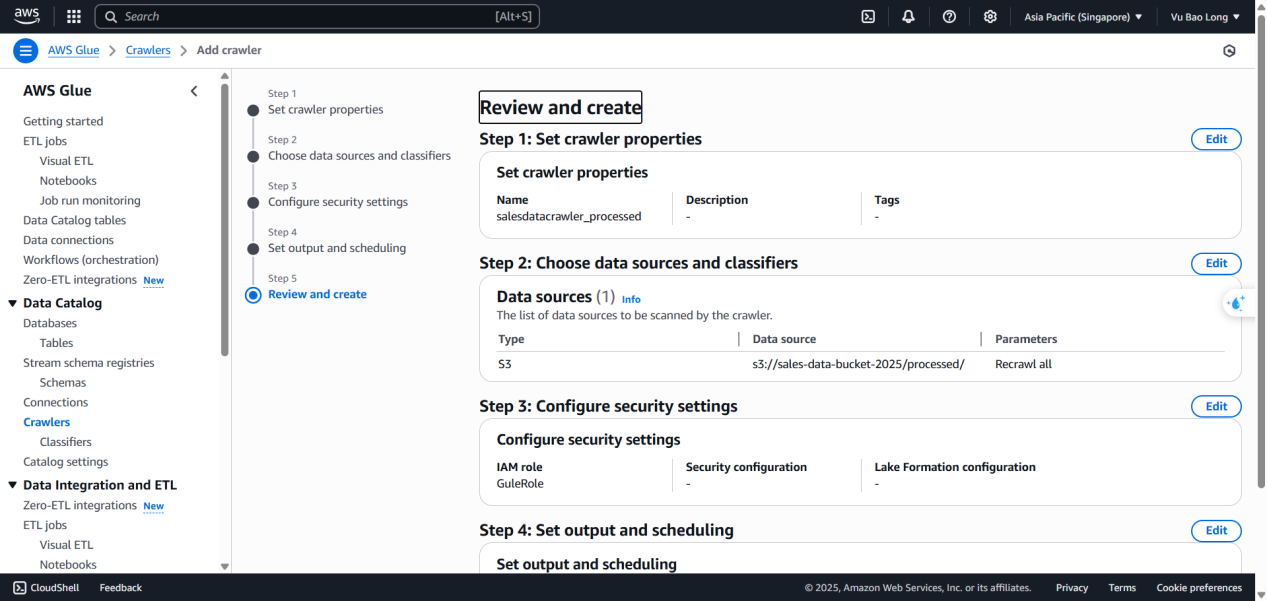Image resolution: width=1267 pixels, height=601 pixels.
Task: Open Schemas in the sidebar
Action: click(x=63, y=383)
